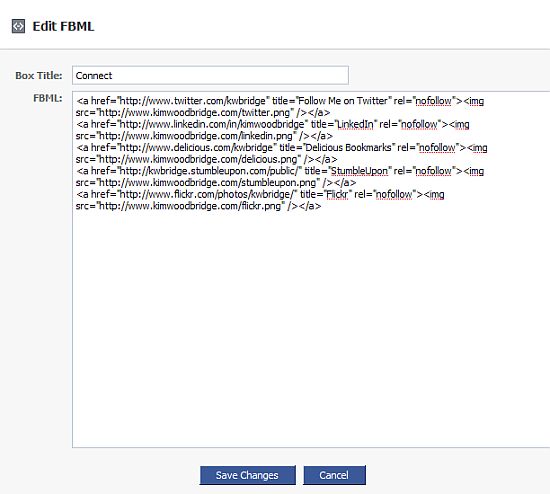Click the delicious.com/kwbridge href line
Viewport: 550px width, 494px height.
[282, 147]
